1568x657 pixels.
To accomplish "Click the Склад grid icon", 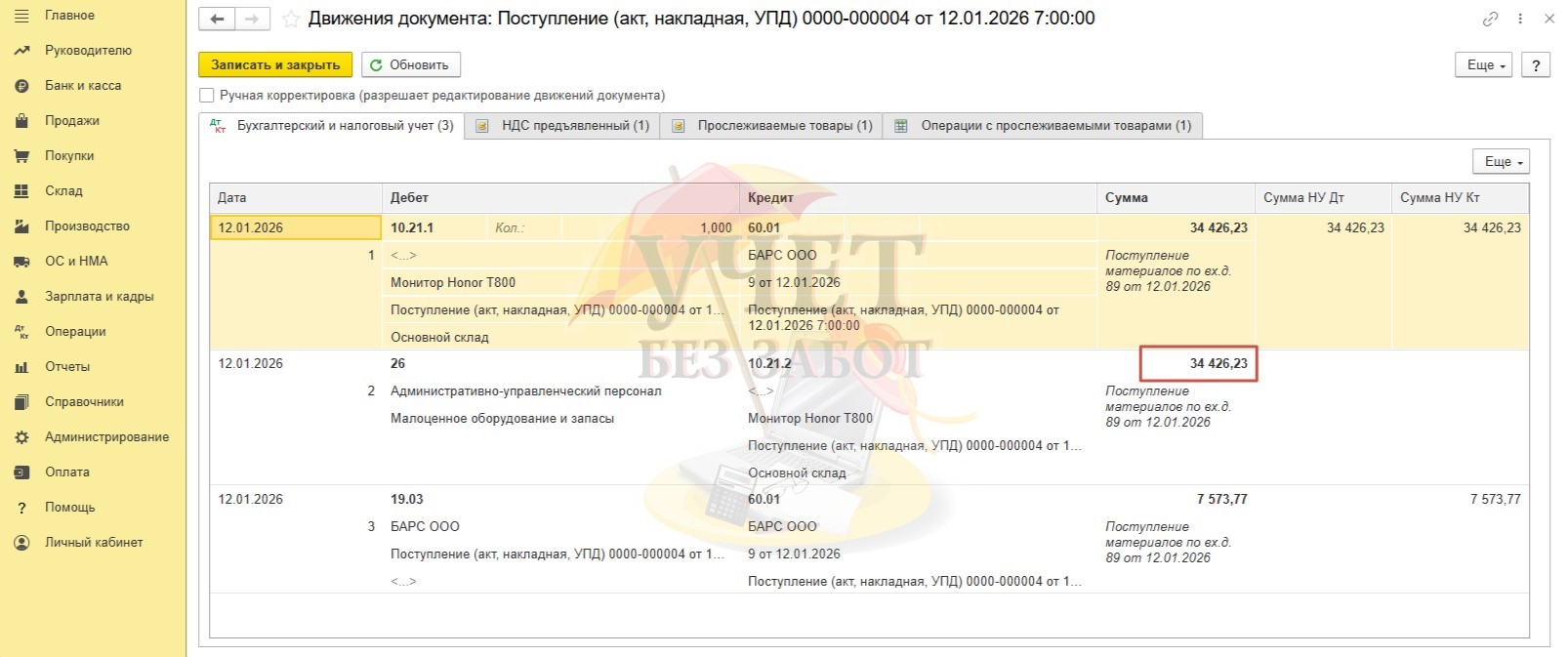I will click(21, 191).
